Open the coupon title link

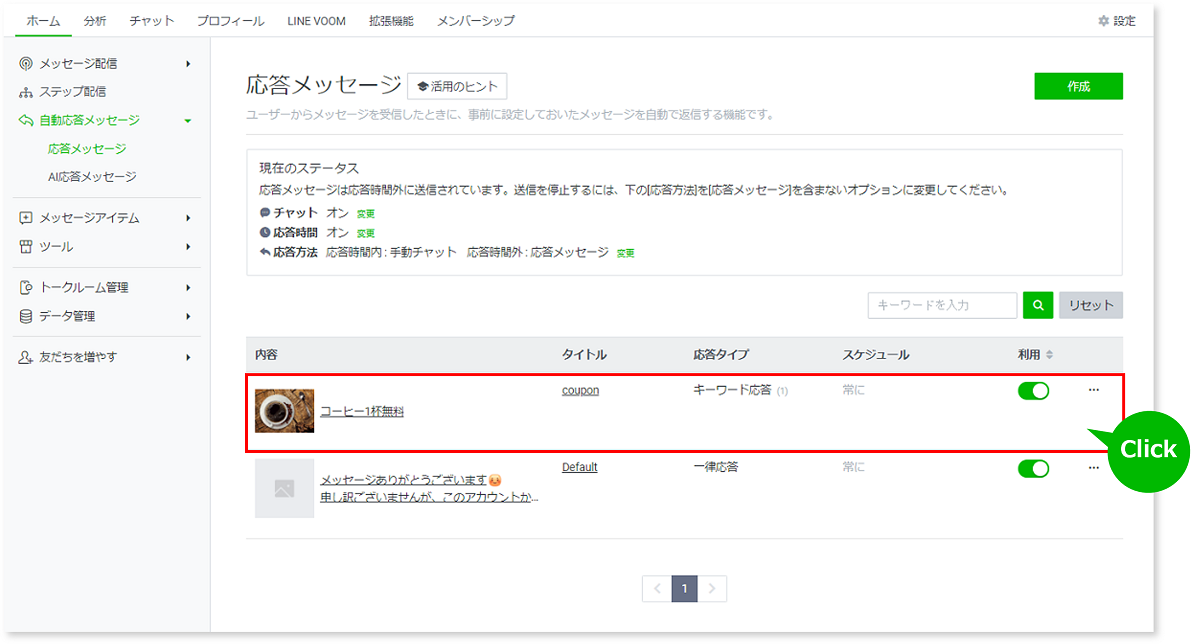[x=580, y=390]
